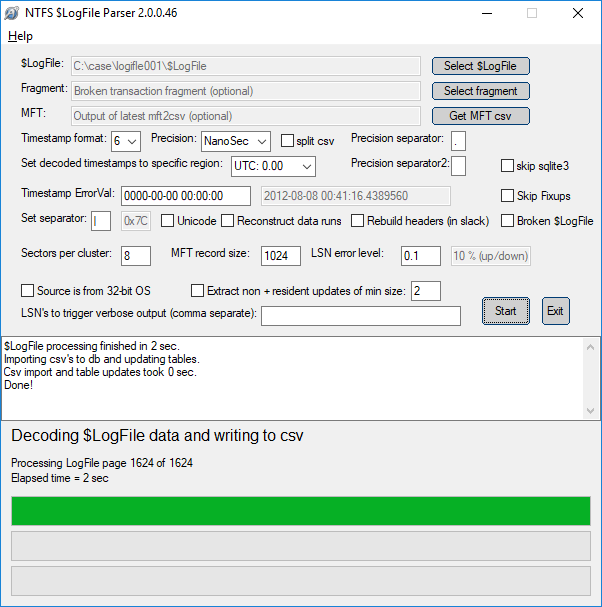Click the example timestamp 2012-08-08 field
The image size is (602, 607).
[356, 196]
